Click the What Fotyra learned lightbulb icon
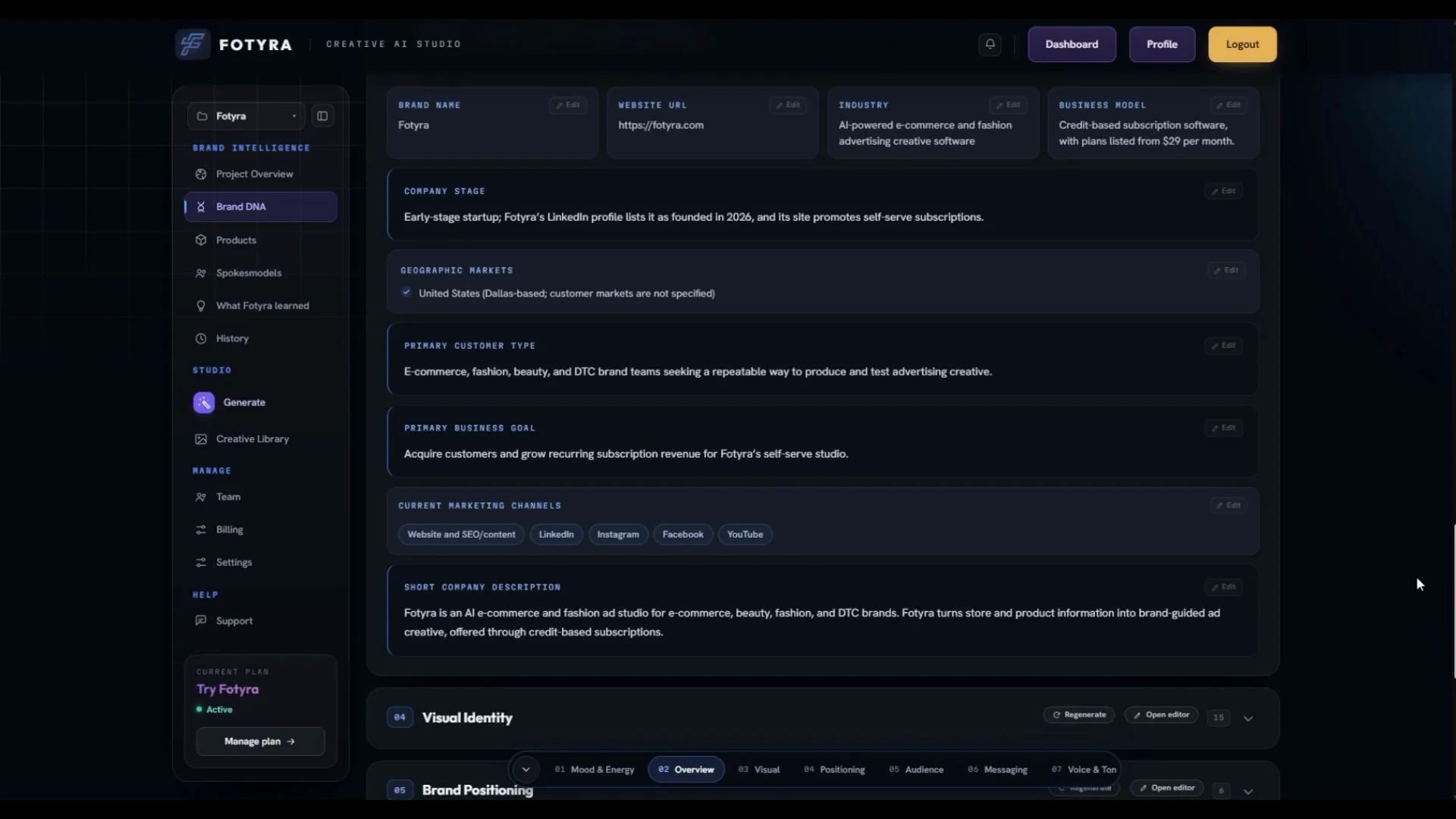1456x819 pixels. click(201, 306)
